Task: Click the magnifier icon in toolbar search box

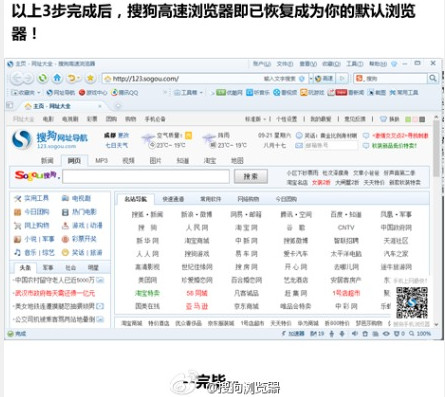Action: 433,78
